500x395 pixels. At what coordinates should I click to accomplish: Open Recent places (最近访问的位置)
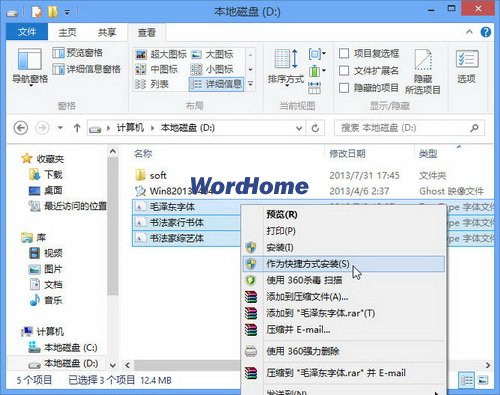tap(68, 206)
